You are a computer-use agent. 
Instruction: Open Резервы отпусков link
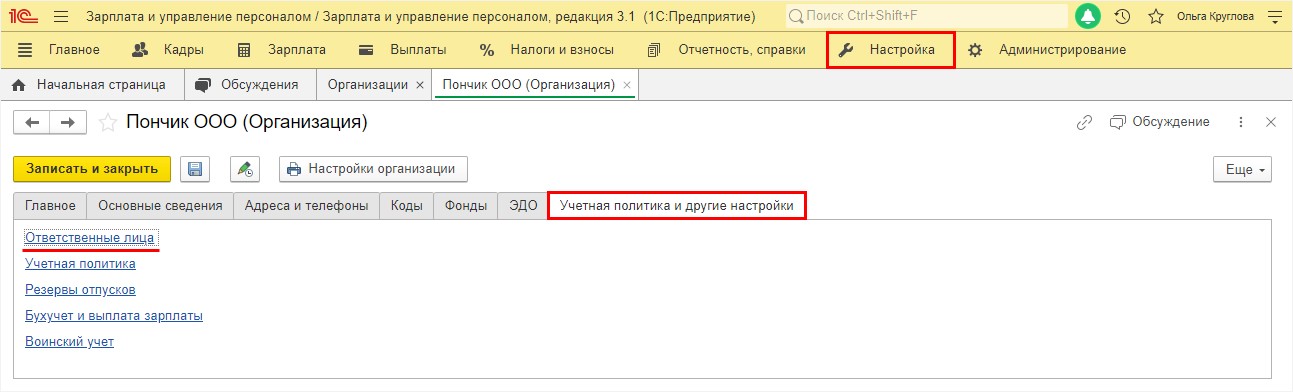(80, 290)
